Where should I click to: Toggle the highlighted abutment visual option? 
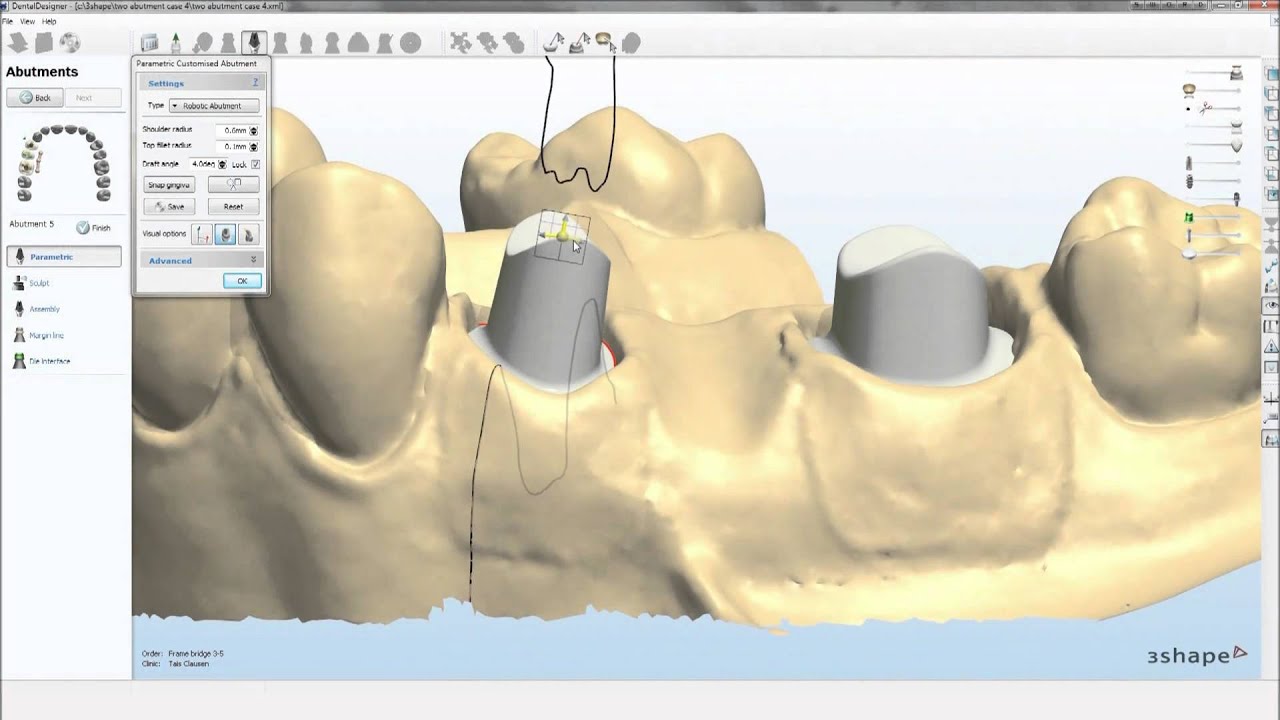[x=226, y=234]
